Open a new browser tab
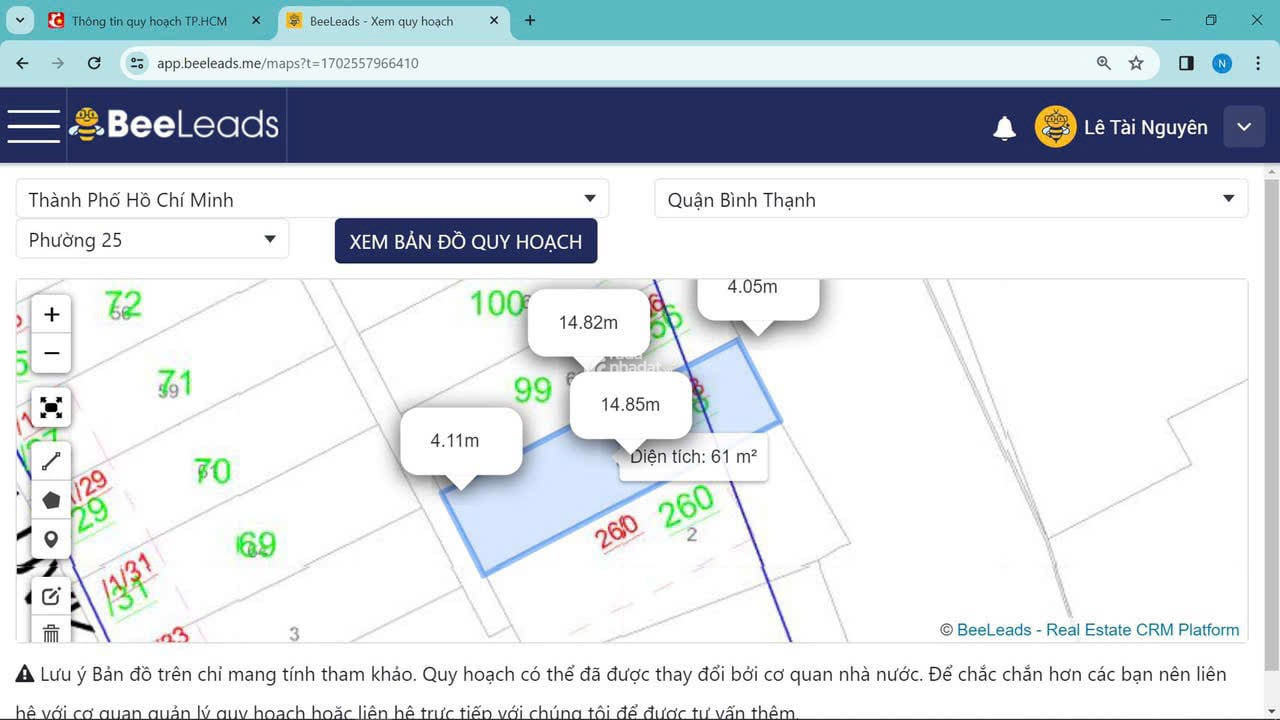The width and height of the screenshot is (1280, 720). [530, 21]
